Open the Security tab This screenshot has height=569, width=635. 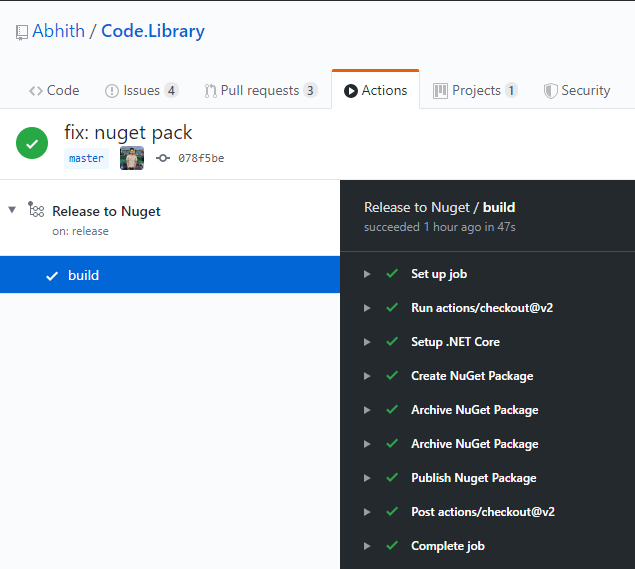[577, 90]
